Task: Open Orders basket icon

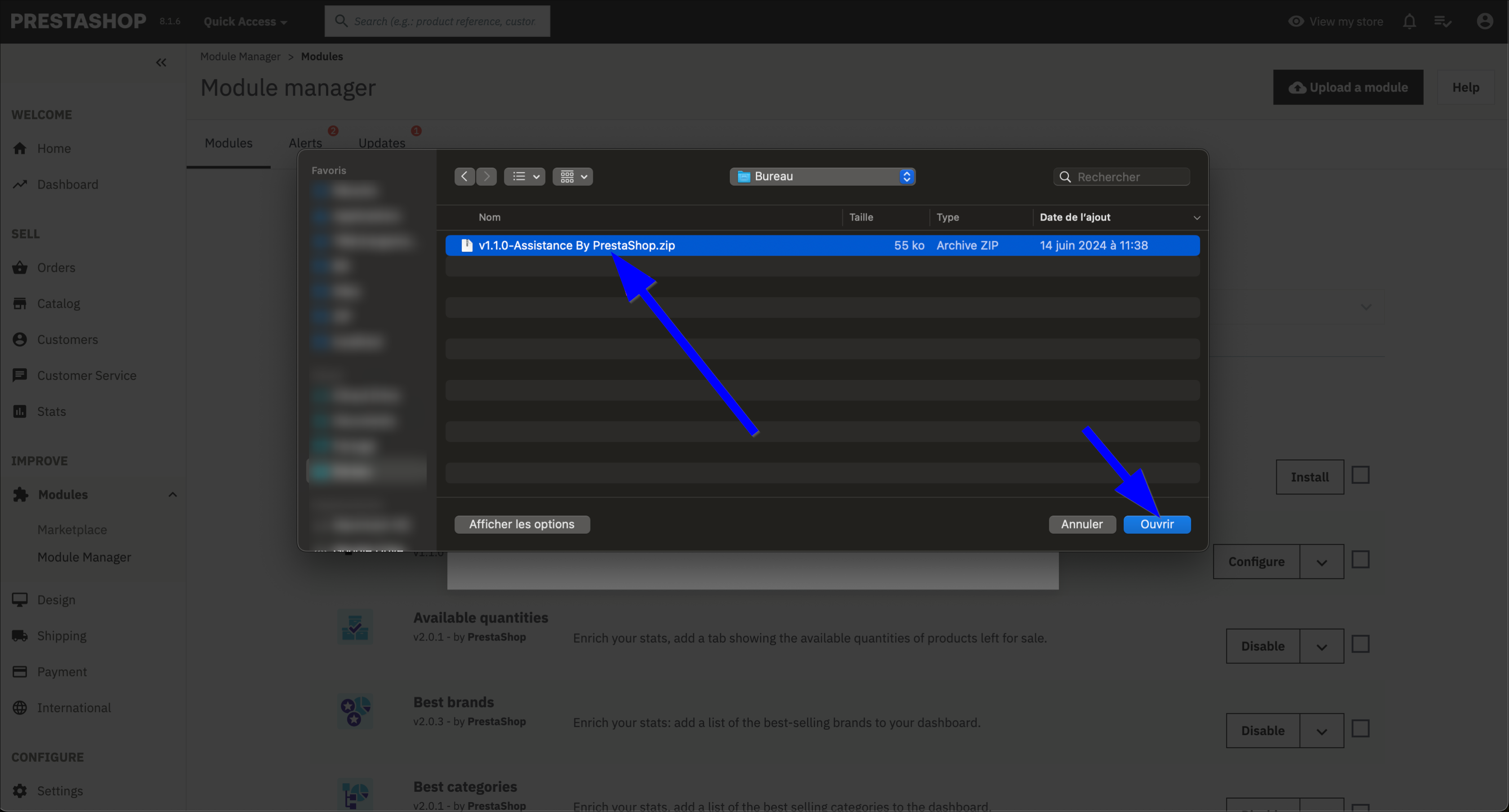Action: click(20, 267)
